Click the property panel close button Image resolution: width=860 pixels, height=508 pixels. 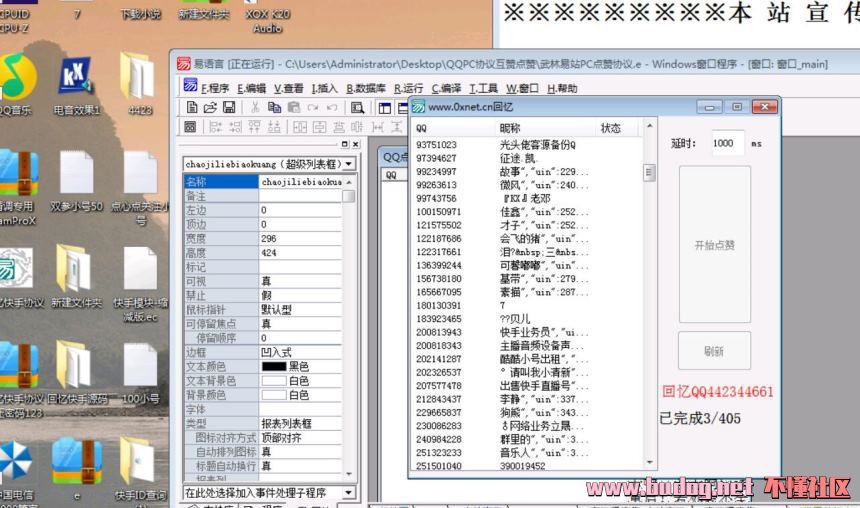(355, 144)
